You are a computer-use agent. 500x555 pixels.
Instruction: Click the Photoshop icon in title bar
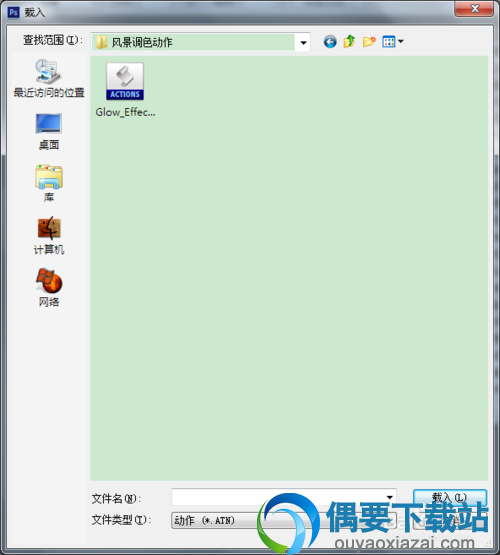click(13, 12)
